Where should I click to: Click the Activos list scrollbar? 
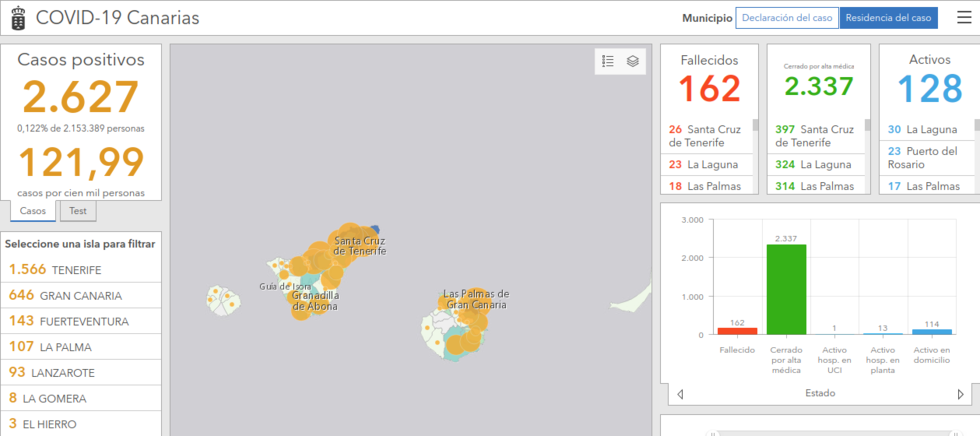coord(976,127)
